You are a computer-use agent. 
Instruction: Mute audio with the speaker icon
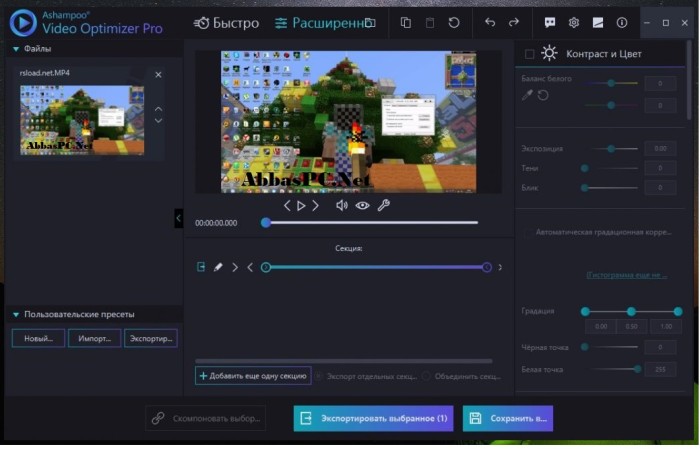[x=342, y=205]
